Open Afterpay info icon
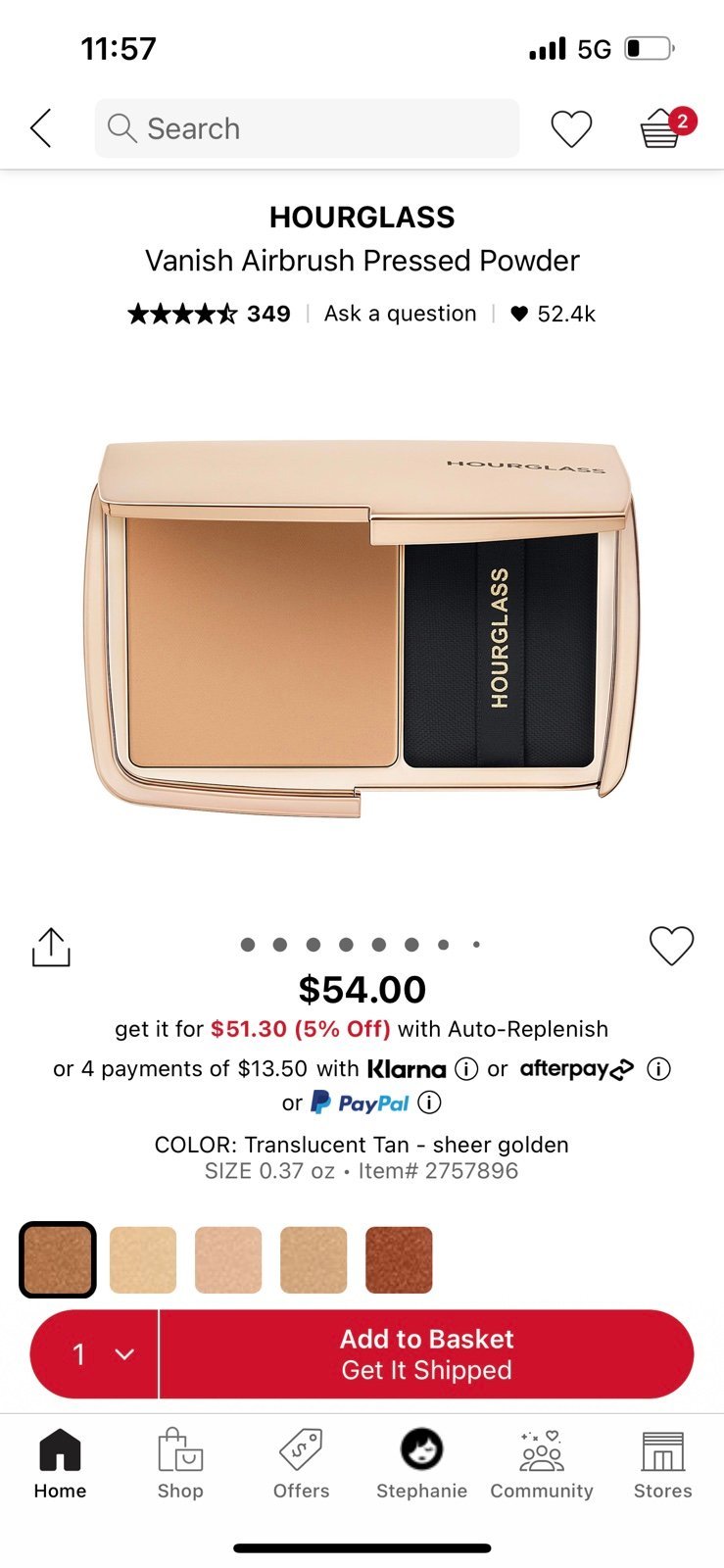Image resolution: width=724 pixels, height=1568 pixels. (x=659, y=1069)
